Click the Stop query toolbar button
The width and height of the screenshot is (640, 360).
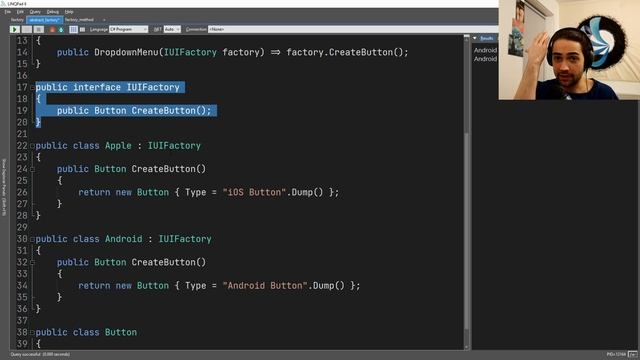(39, 29)
